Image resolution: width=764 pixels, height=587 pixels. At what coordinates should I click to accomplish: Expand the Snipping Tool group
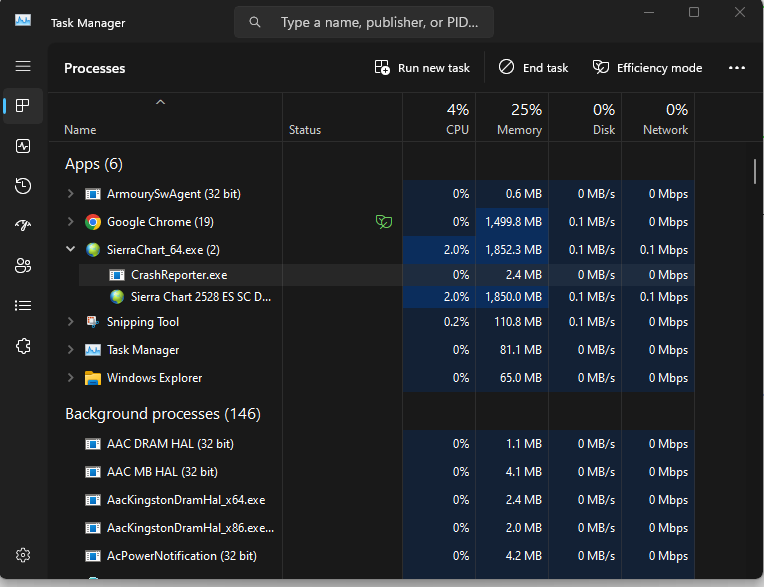[x=71, y=322]
